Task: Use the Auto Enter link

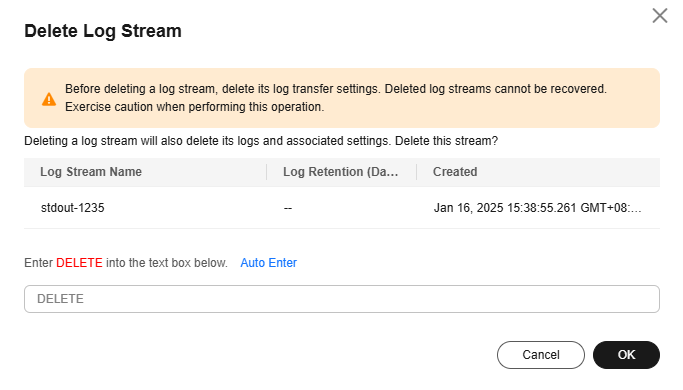Action: 268,263
